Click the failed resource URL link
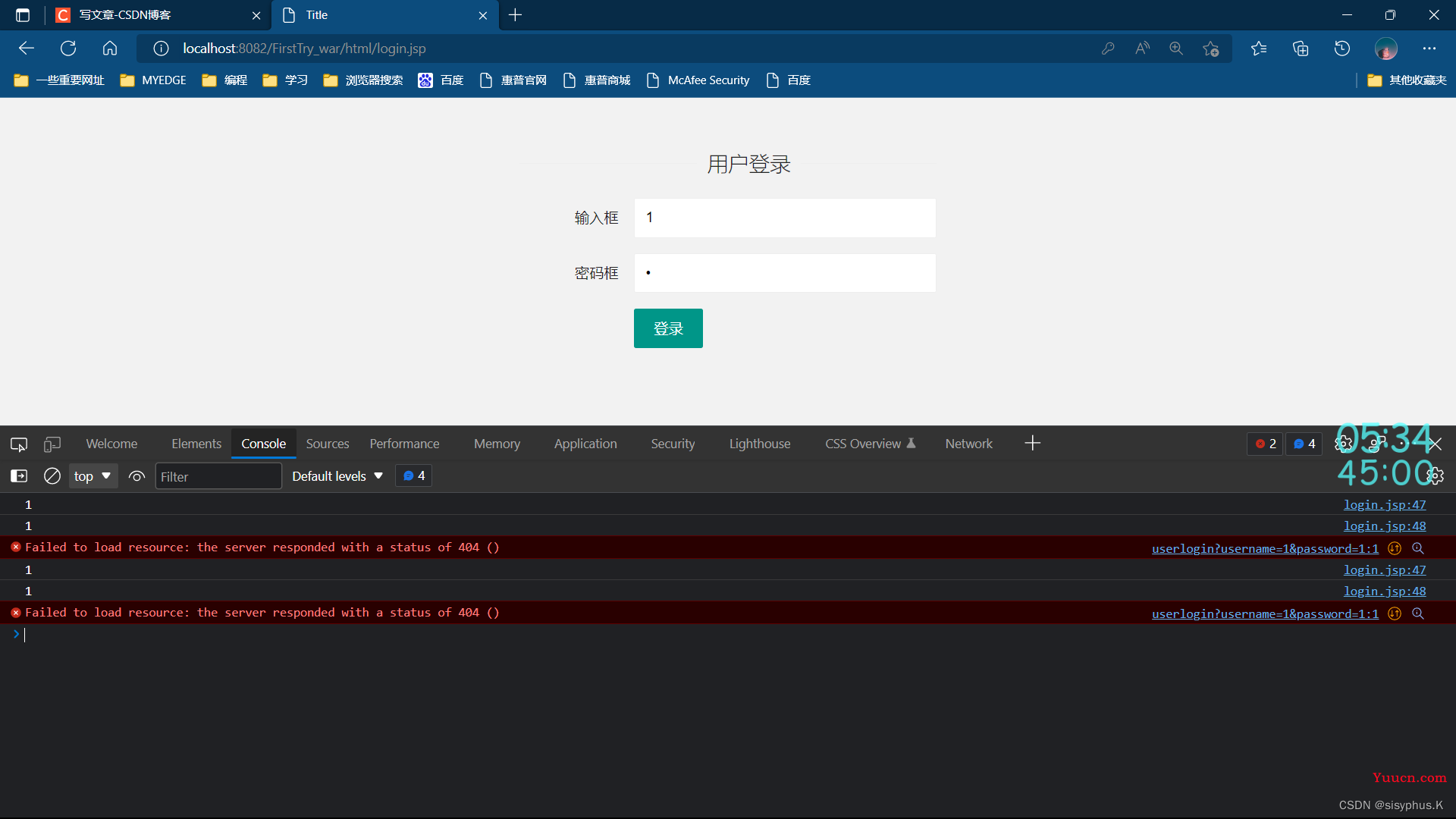This screenshot has height=819, width=1456. pos(1265,548)
